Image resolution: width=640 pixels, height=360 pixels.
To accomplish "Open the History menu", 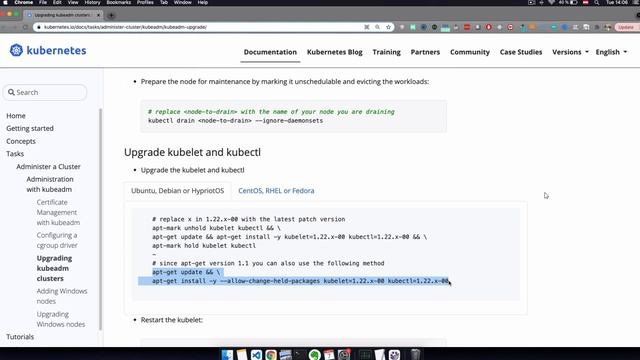I will [x=92, y=2].
